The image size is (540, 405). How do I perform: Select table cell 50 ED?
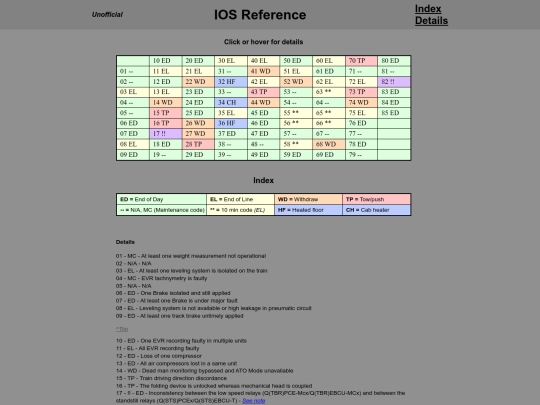pos(296,61)
